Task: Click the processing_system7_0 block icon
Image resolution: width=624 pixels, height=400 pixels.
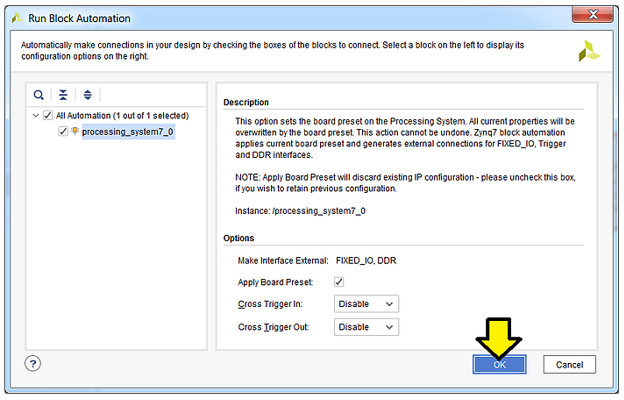Action: pos(75,131)
